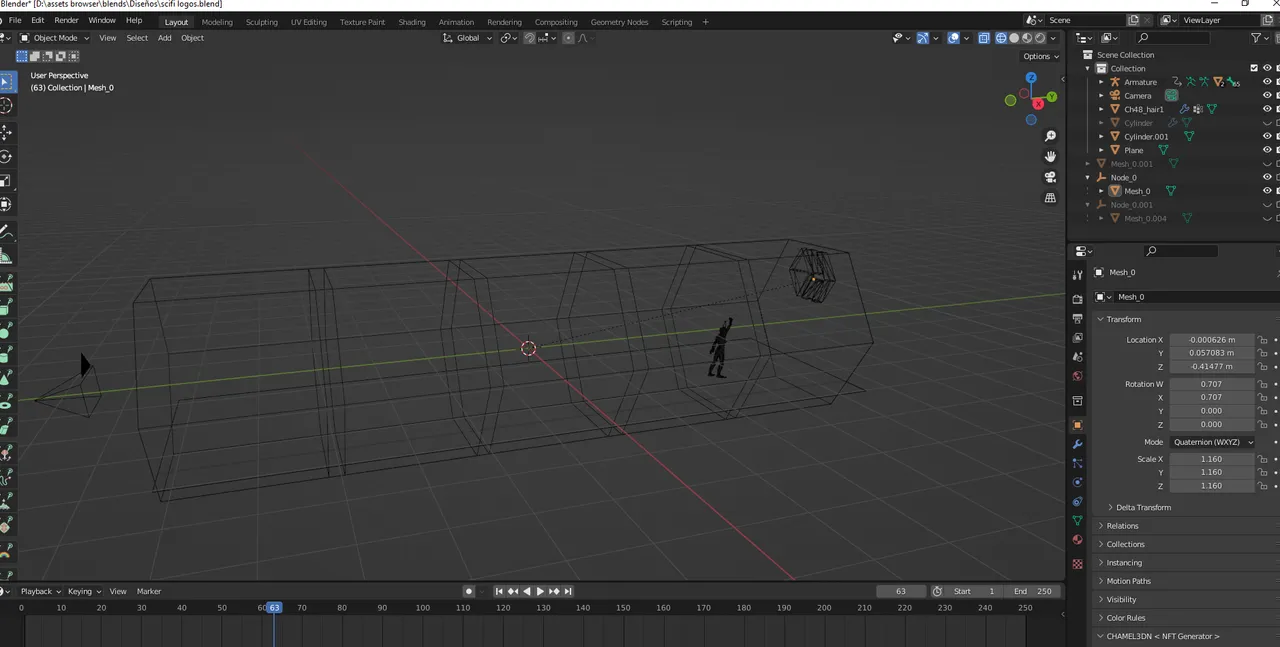Expand the Motion Paths panel

click(1128, 581)
